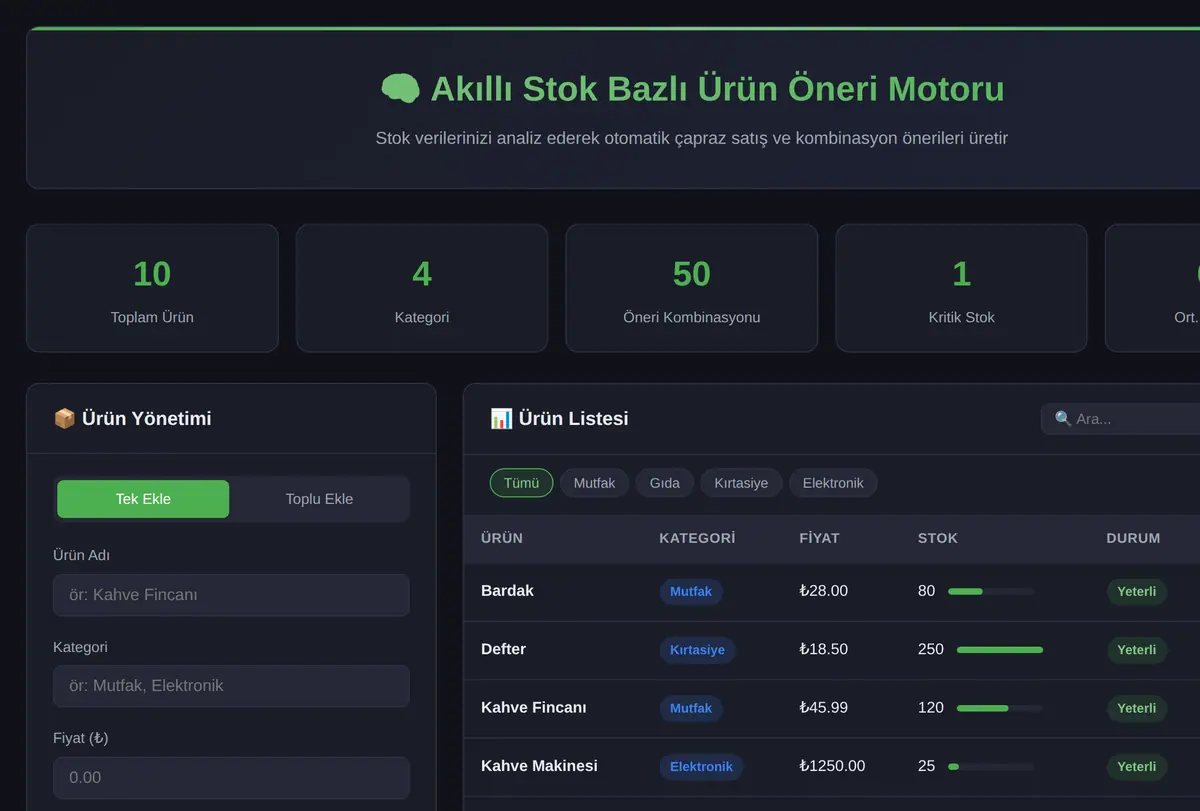Switch to Tek Ekle tab
The width and height of the screenshot is (1200, 811).
[143, 499]
